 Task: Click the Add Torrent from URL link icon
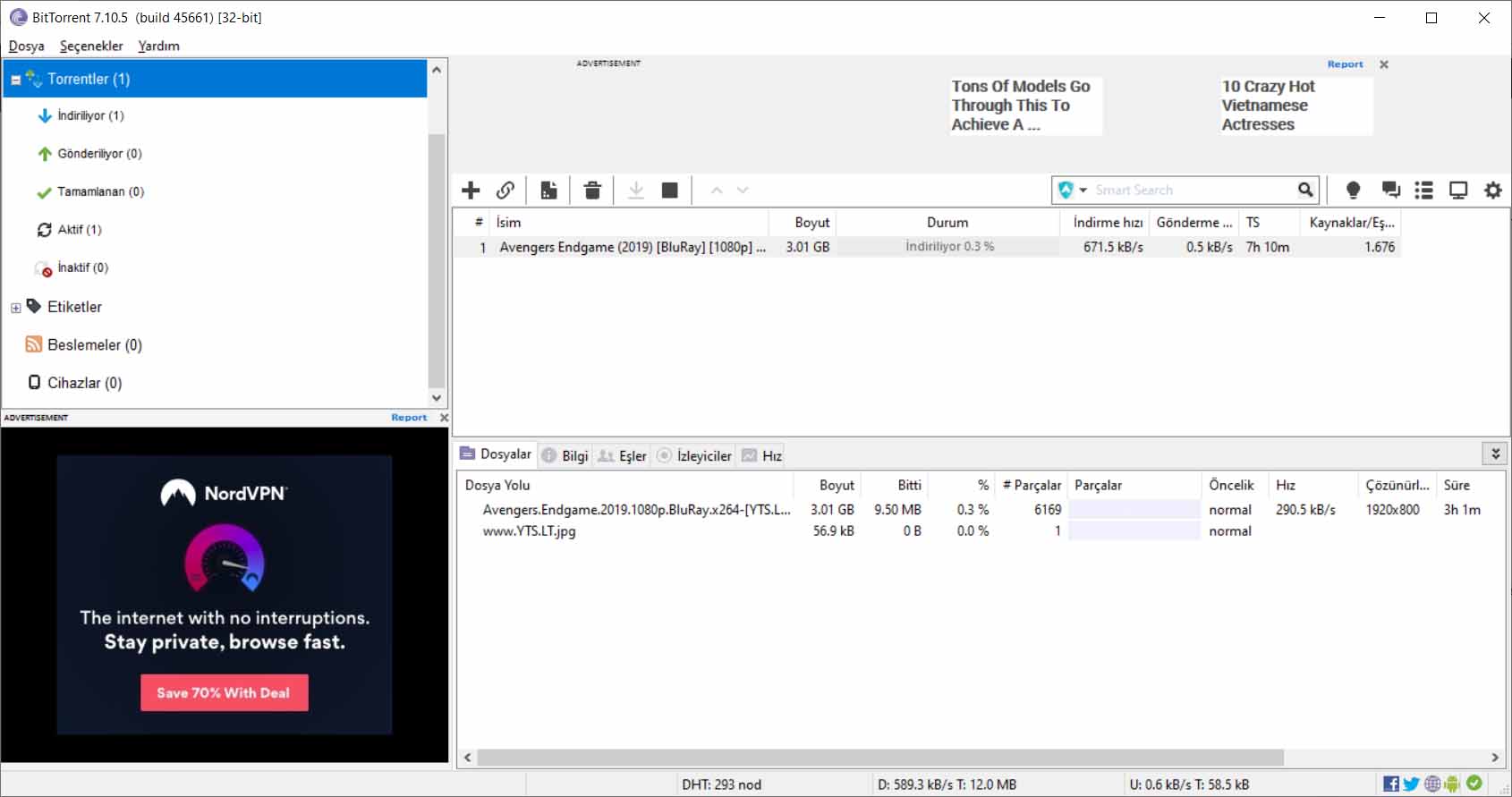point(505,190)
